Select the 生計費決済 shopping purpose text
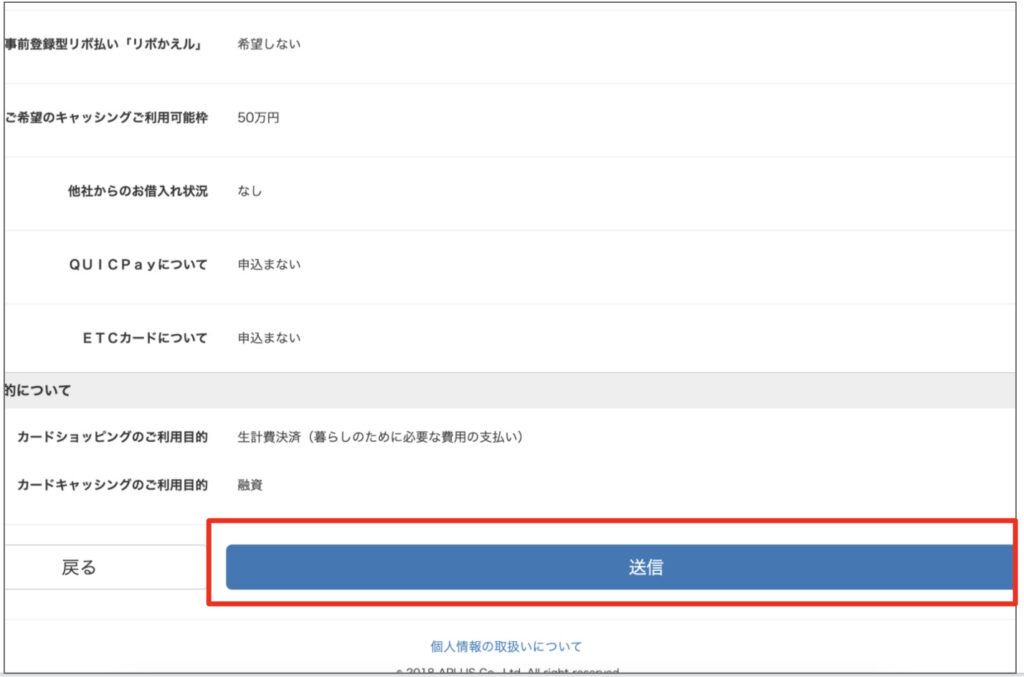 coord(380,437)
